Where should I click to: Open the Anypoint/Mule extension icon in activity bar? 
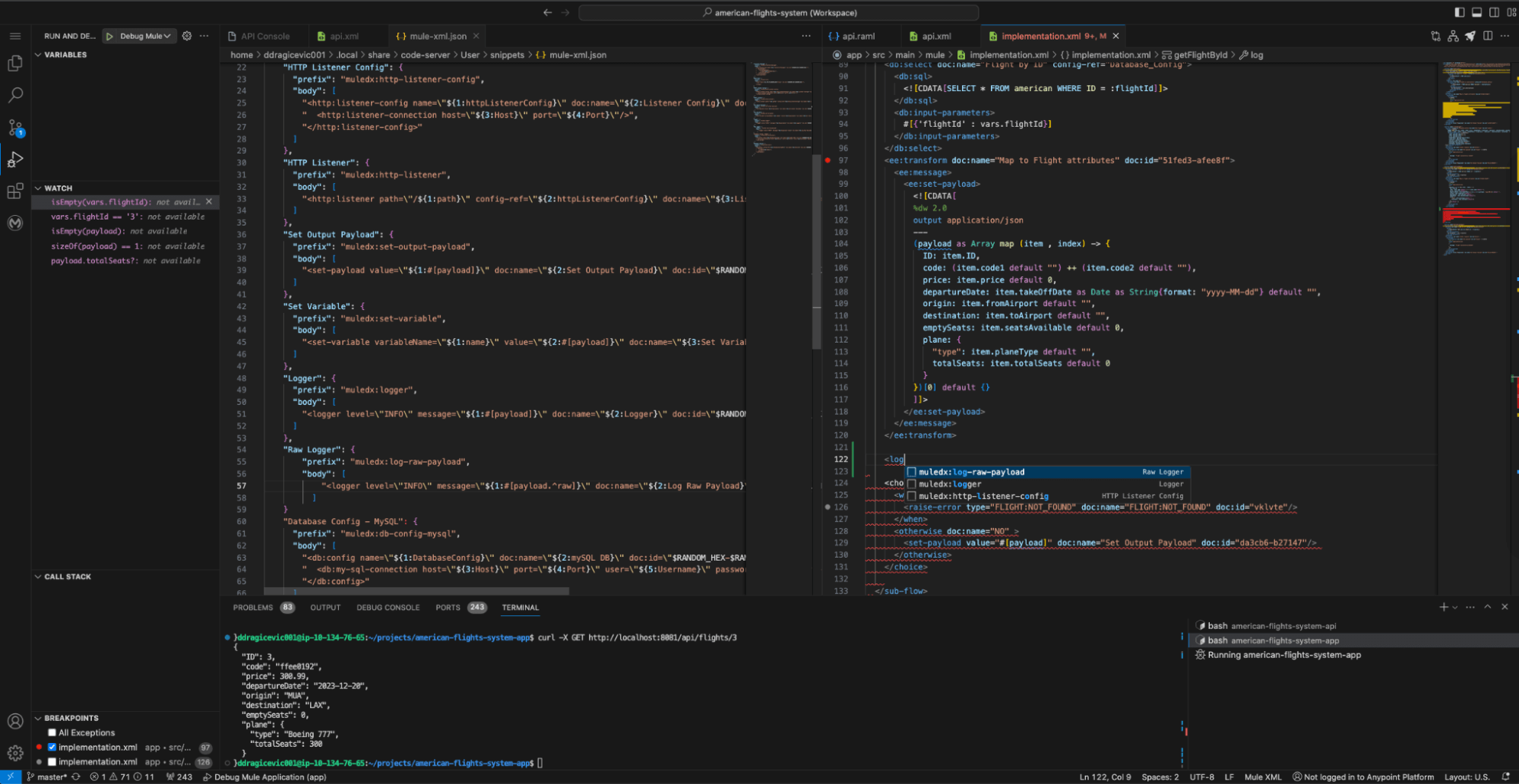coord(14,223)
